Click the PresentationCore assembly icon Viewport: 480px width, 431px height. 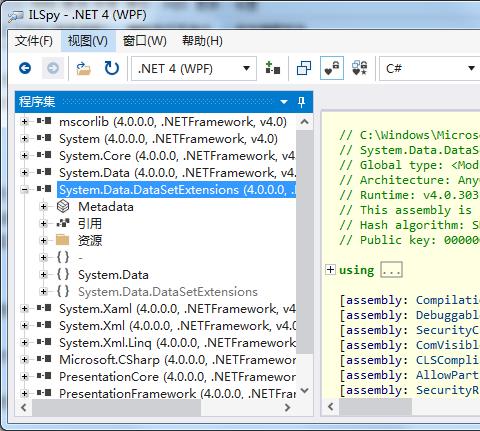pos(44,376)
